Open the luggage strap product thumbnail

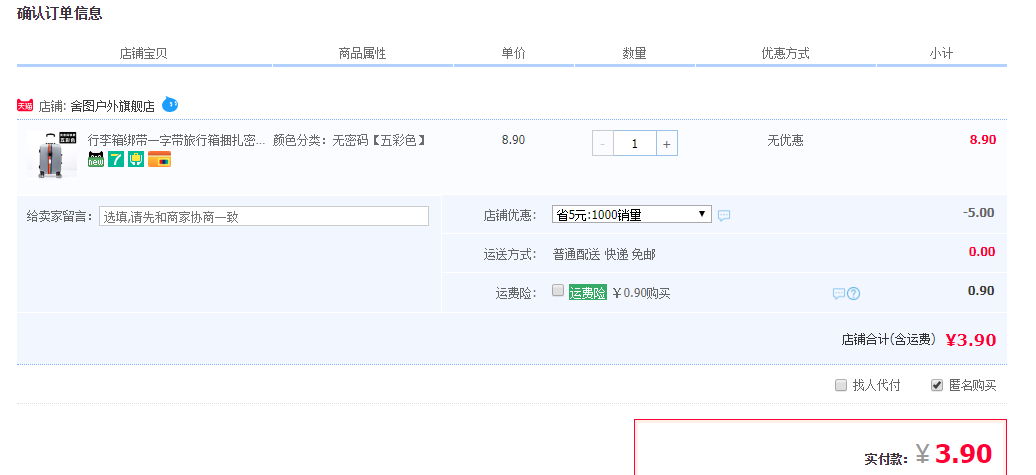point(52,154)
